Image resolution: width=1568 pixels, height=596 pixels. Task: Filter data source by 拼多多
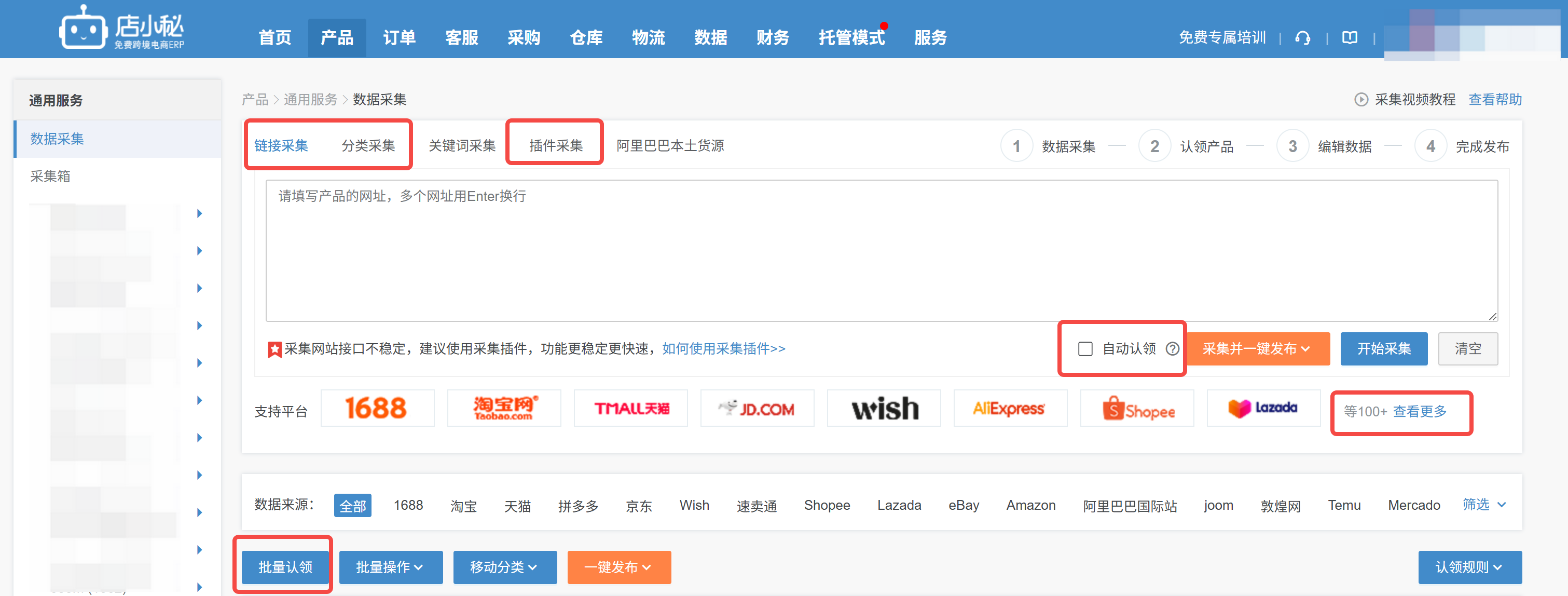click(577, 505)
